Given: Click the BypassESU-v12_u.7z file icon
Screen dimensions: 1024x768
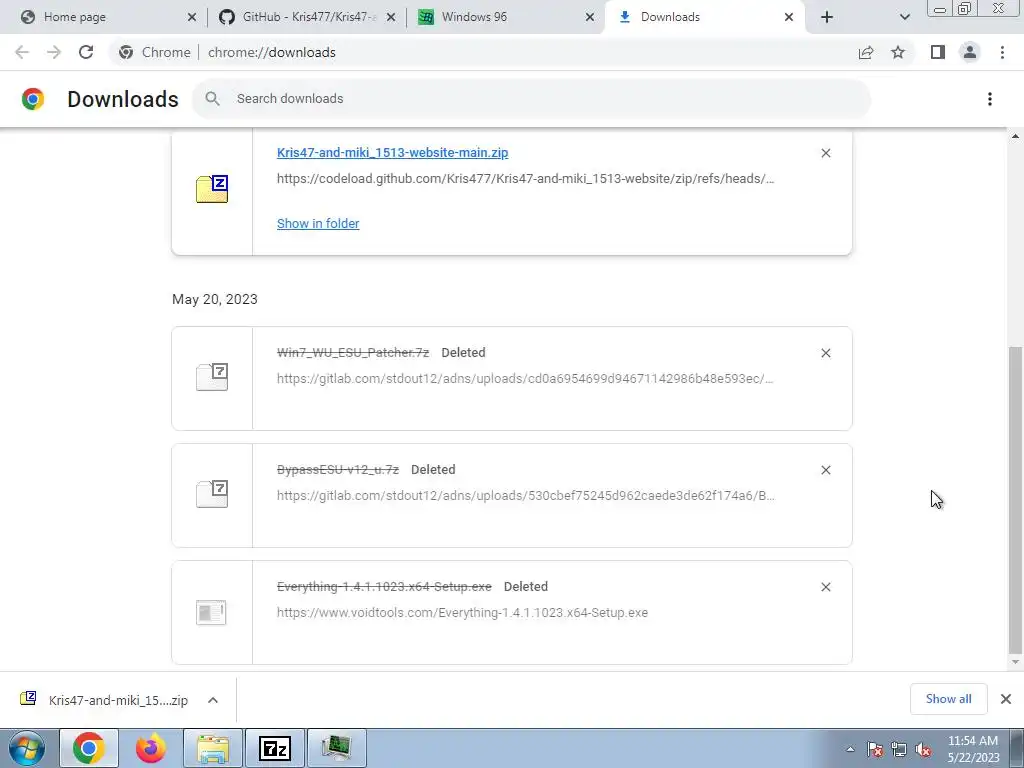Looking at the screenshot, I should (212, 494).
